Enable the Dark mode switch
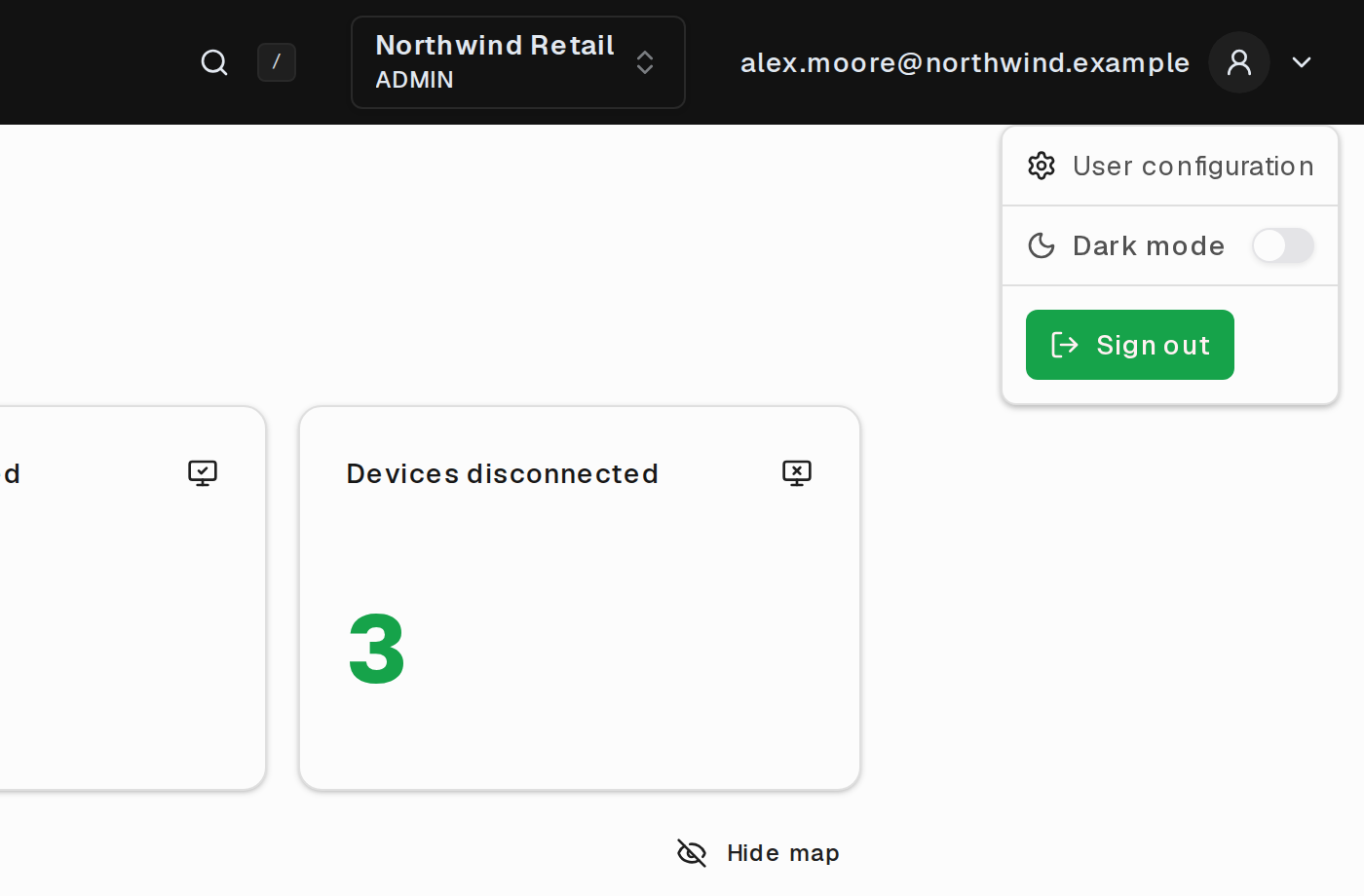The image size is (1364, 896). pyautogui.click(x=1283, y=245)
